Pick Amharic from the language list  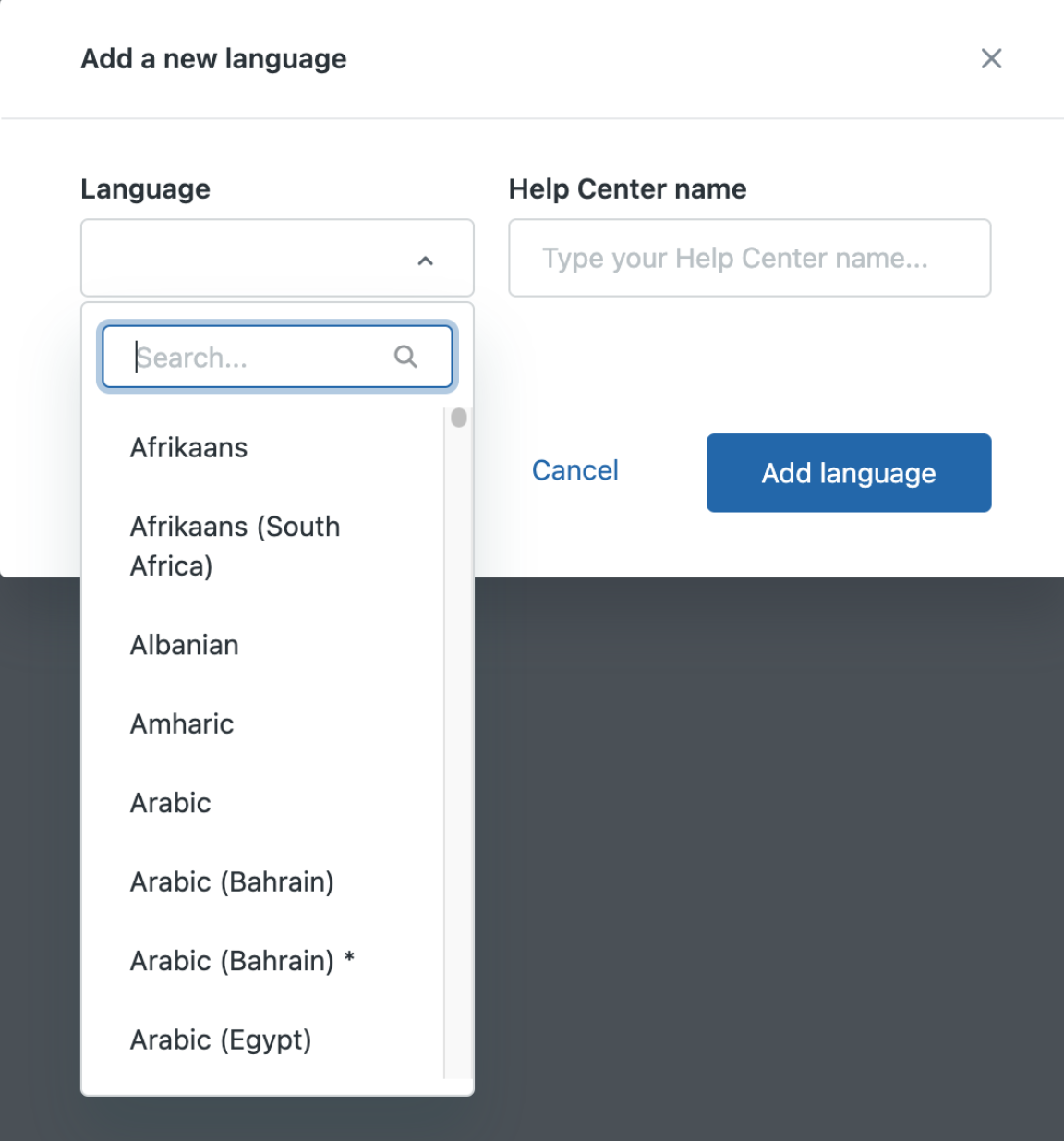point(182,724)
